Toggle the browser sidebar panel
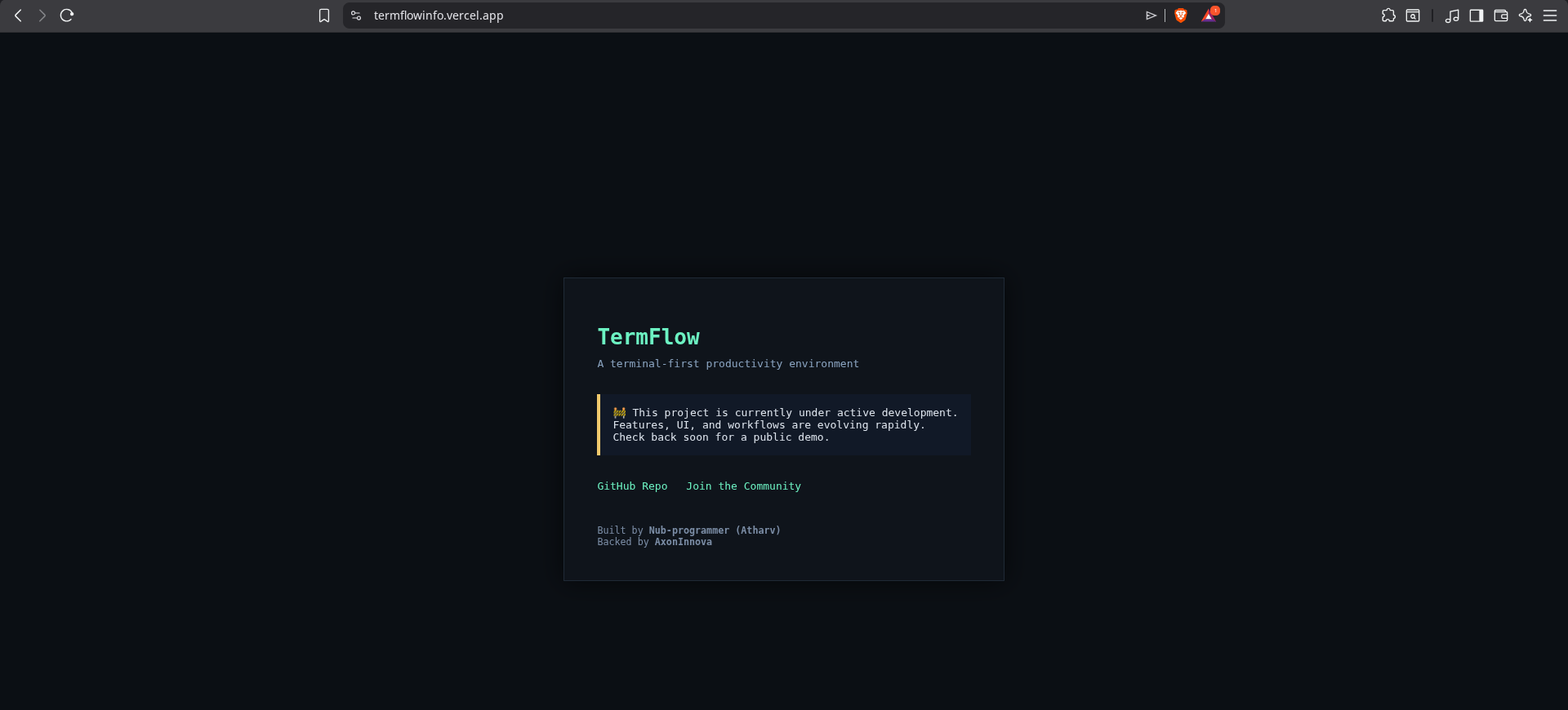The height and width of the screenshot is (710, 1568). pyautogui.click(x=1476, y=16)
